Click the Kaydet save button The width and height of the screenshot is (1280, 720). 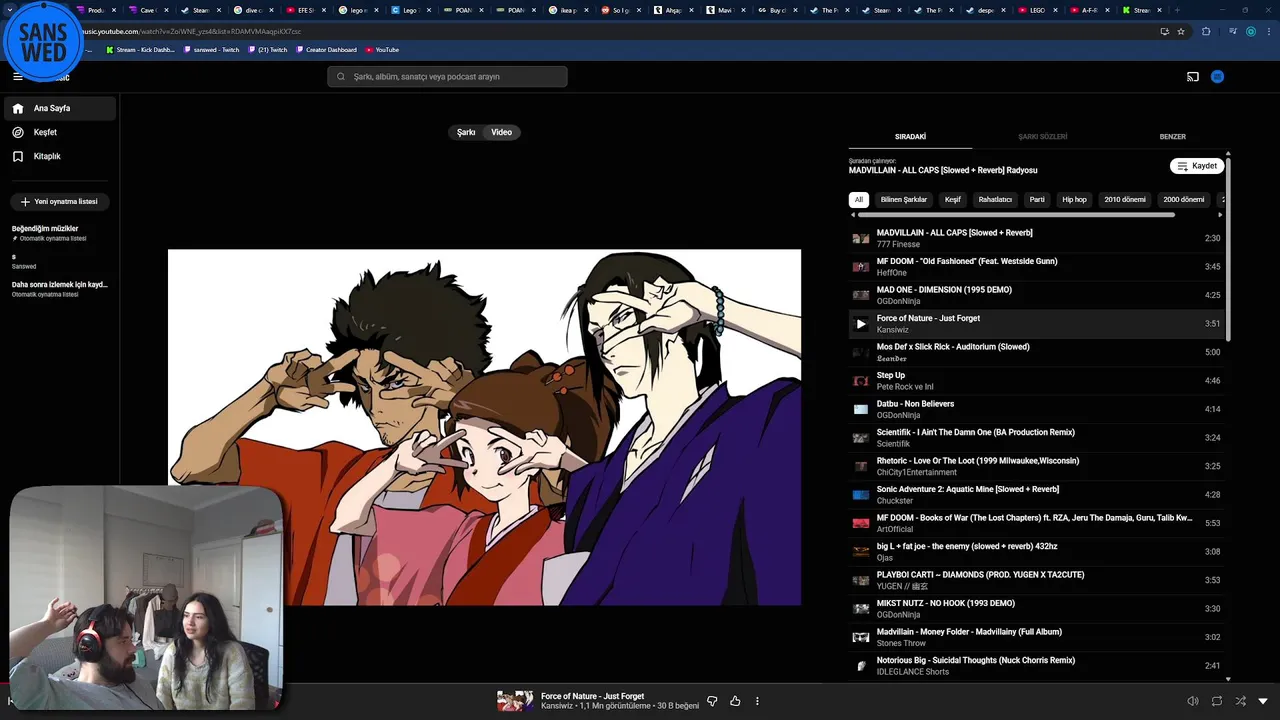pyautogui.click(x=1197, y=166)
